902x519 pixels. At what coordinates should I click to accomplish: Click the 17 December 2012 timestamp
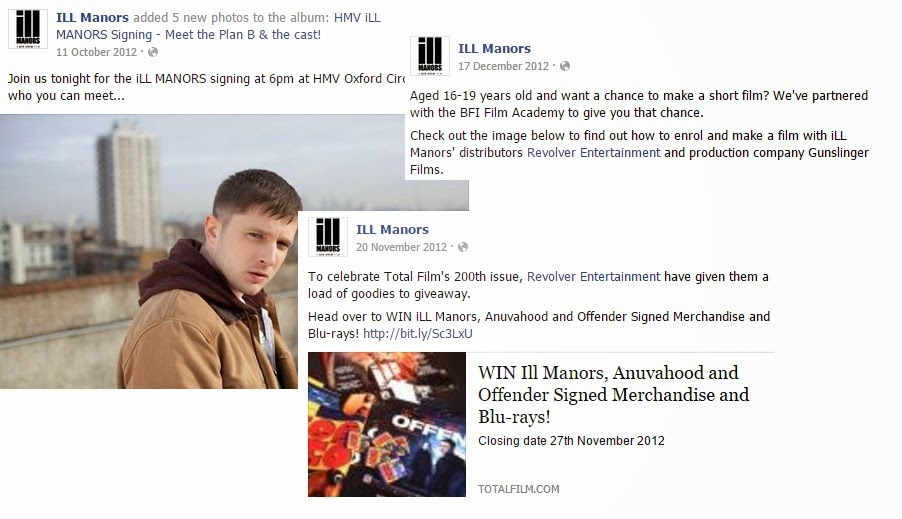(x=503, y=66)
